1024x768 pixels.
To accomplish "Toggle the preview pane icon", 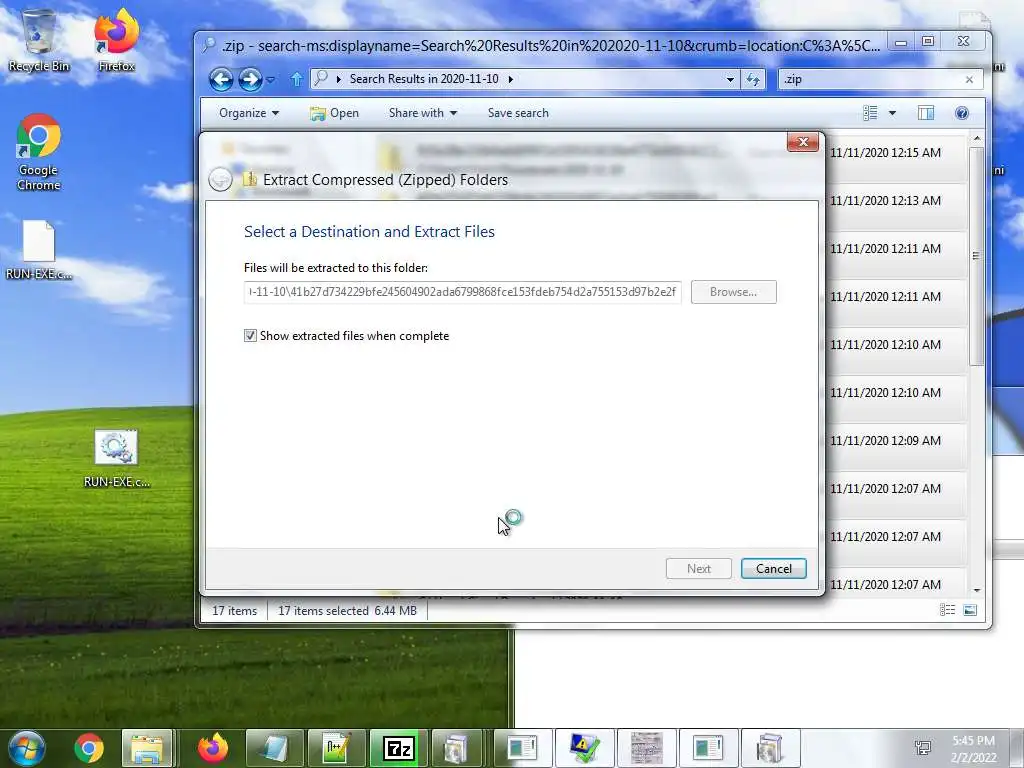I will pos(925,113).
